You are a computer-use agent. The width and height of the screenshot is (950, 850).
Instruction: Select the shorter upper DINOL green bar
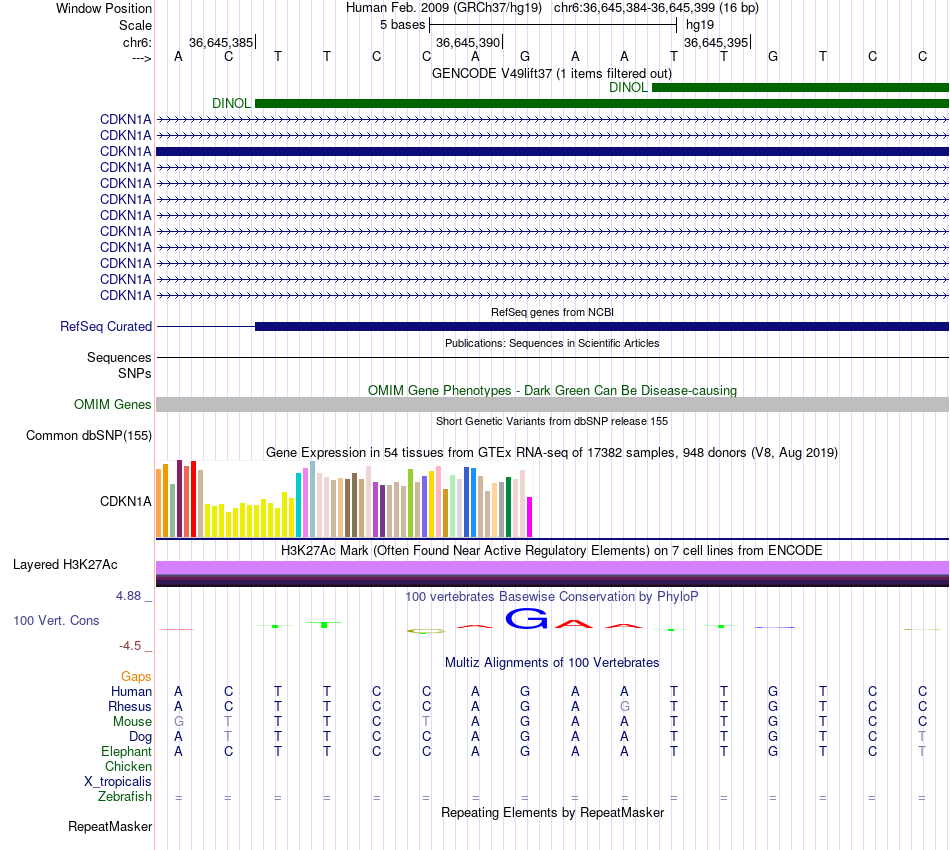coord(800,88)
